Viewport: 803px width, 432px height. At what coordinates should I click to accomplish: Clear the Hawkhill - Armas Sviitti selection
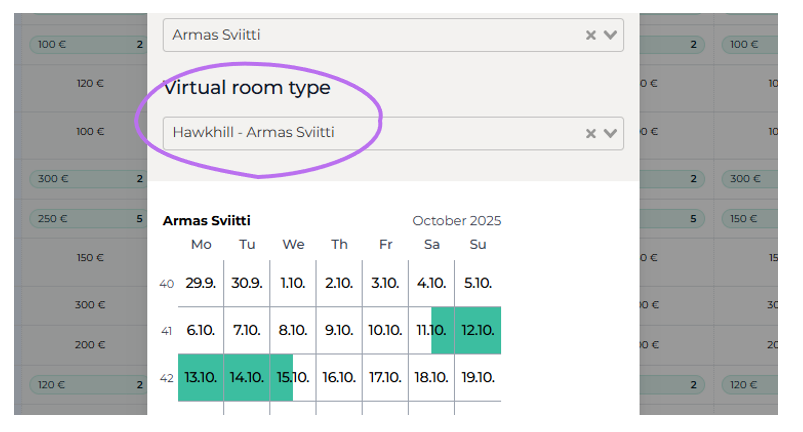(x=591, y=133)
